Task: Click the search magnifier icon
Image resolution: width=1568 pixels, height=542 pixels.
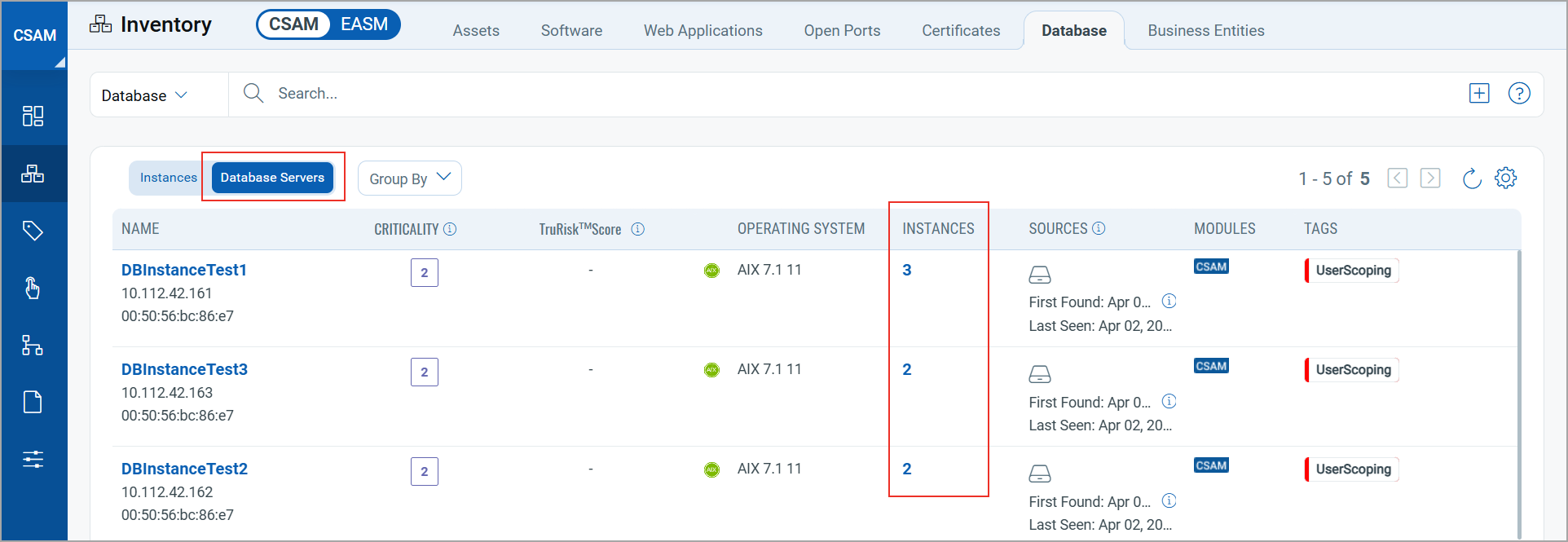Action: pyautogui.click(x=253, y=93)
